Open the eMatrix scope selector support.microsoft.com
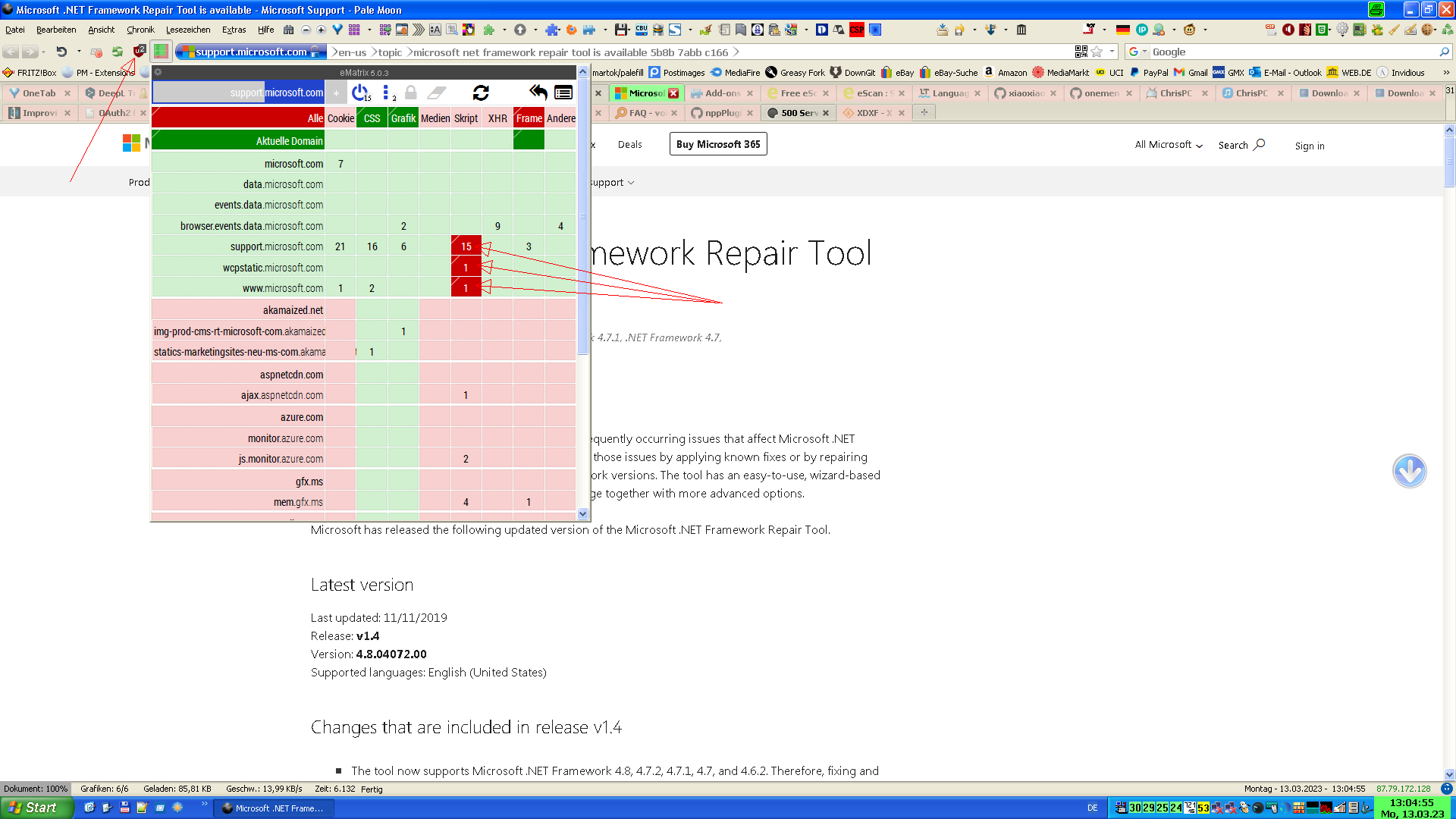Viewport: 1456px width, 819px height. coord(238,93)
